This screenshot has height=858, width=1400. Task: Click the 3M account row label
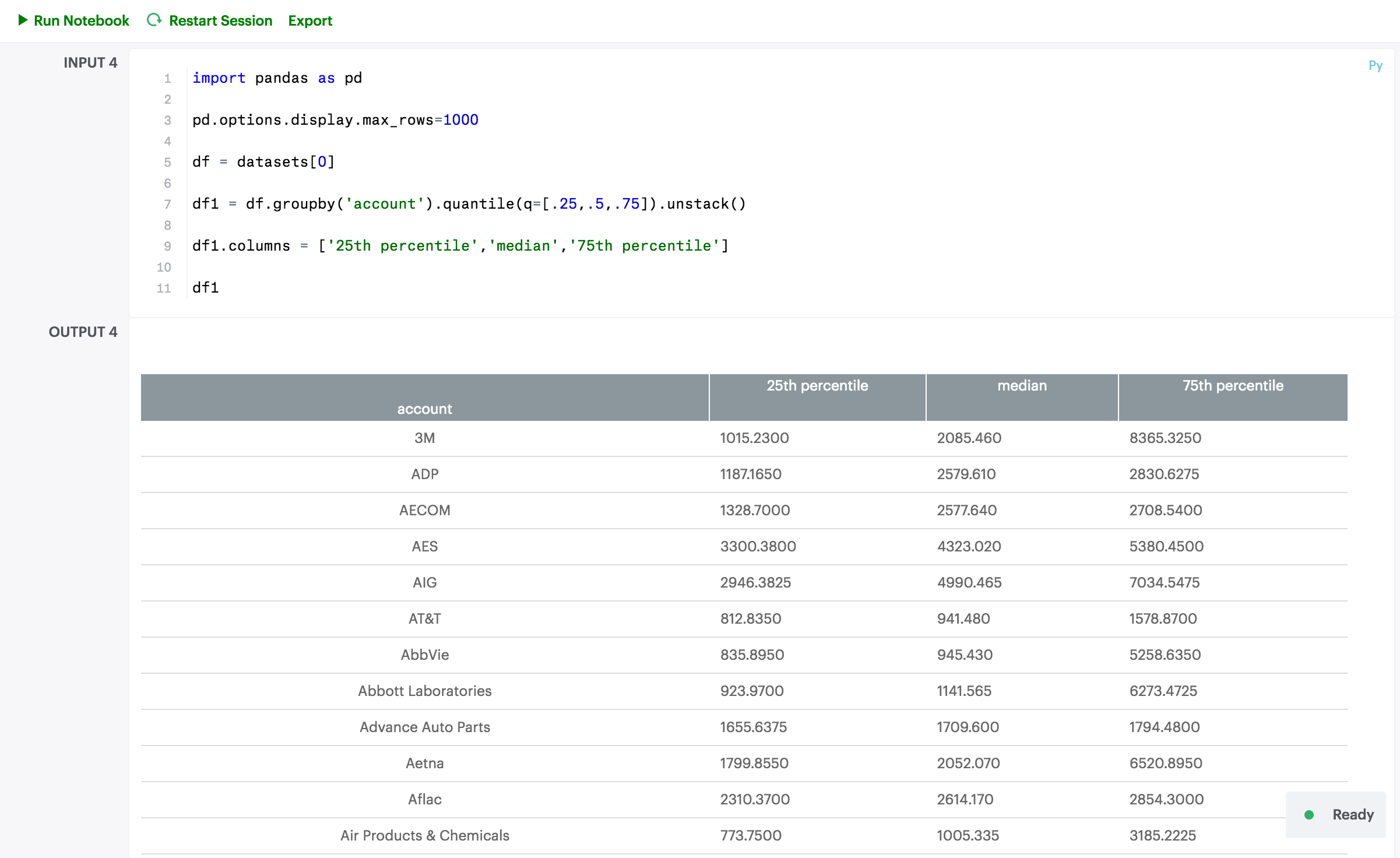coord(424,438)
